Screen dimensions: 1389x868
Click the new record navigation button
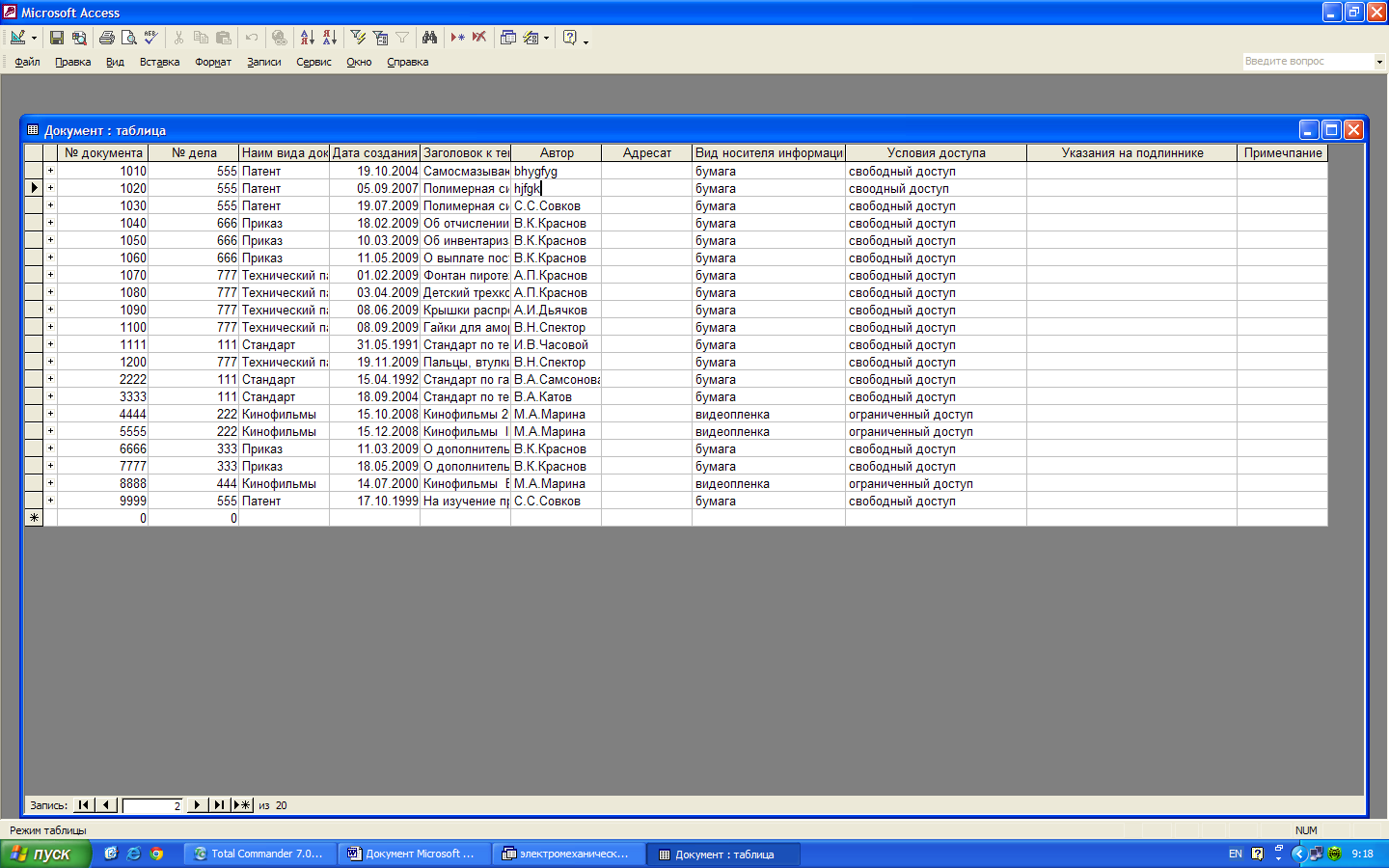[x=242, y=805]
